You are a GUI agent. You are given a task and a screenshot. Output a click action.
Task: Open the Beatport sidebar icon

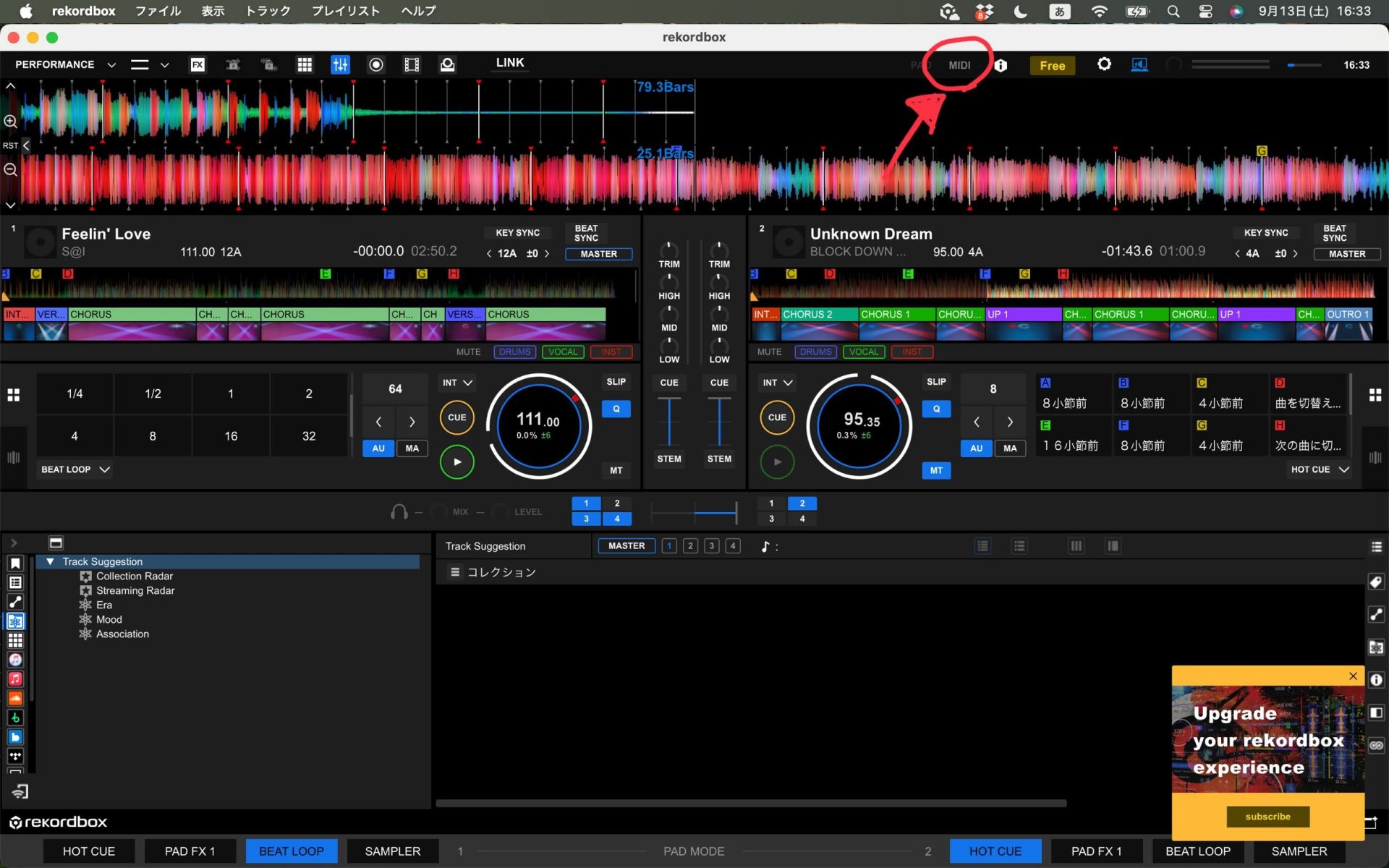tap(15, 718)
